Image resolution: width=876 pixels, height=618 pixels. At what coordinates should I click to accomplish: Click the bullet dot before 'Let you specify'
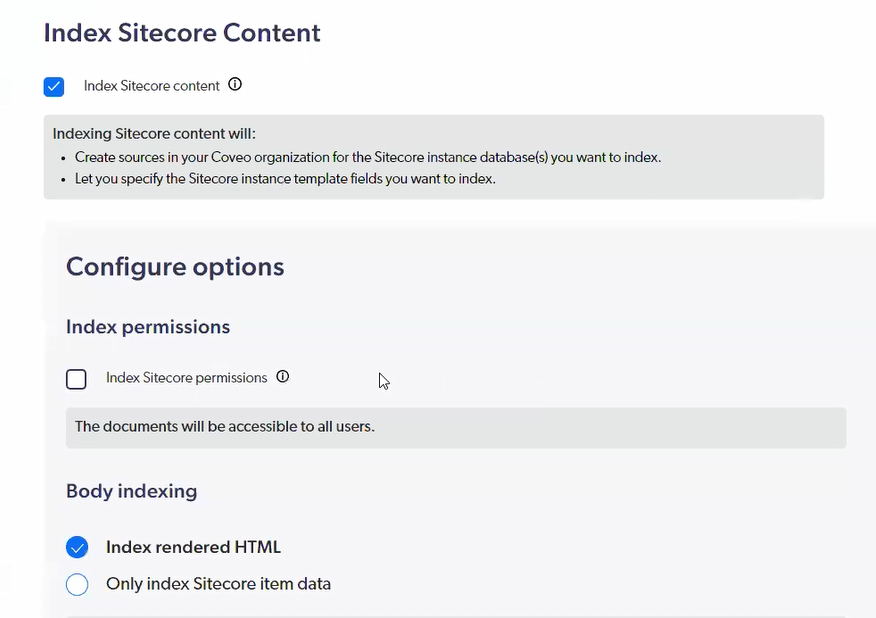[65, 180]
